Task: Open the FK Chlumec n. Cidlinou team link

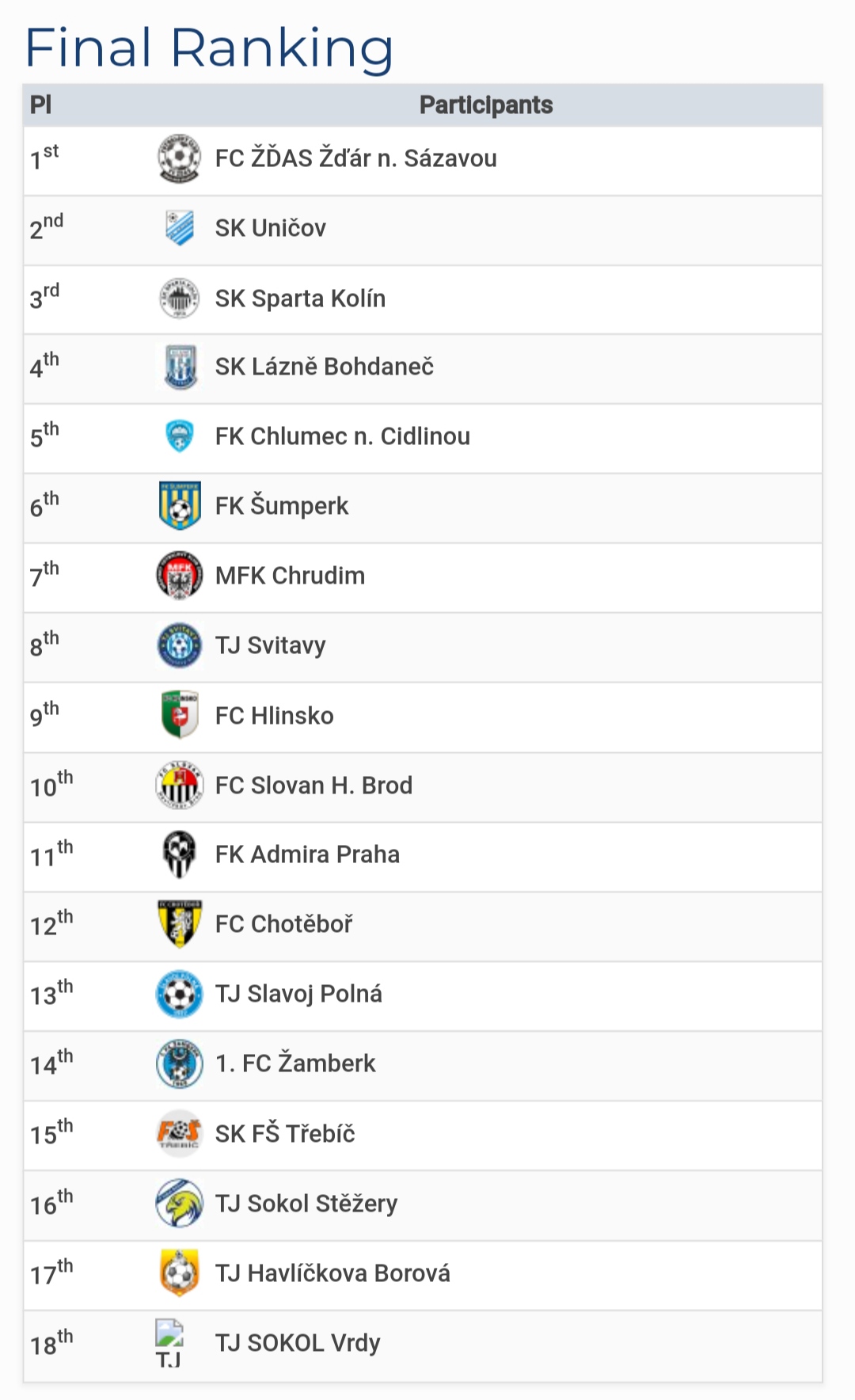Action: point(342,436)
